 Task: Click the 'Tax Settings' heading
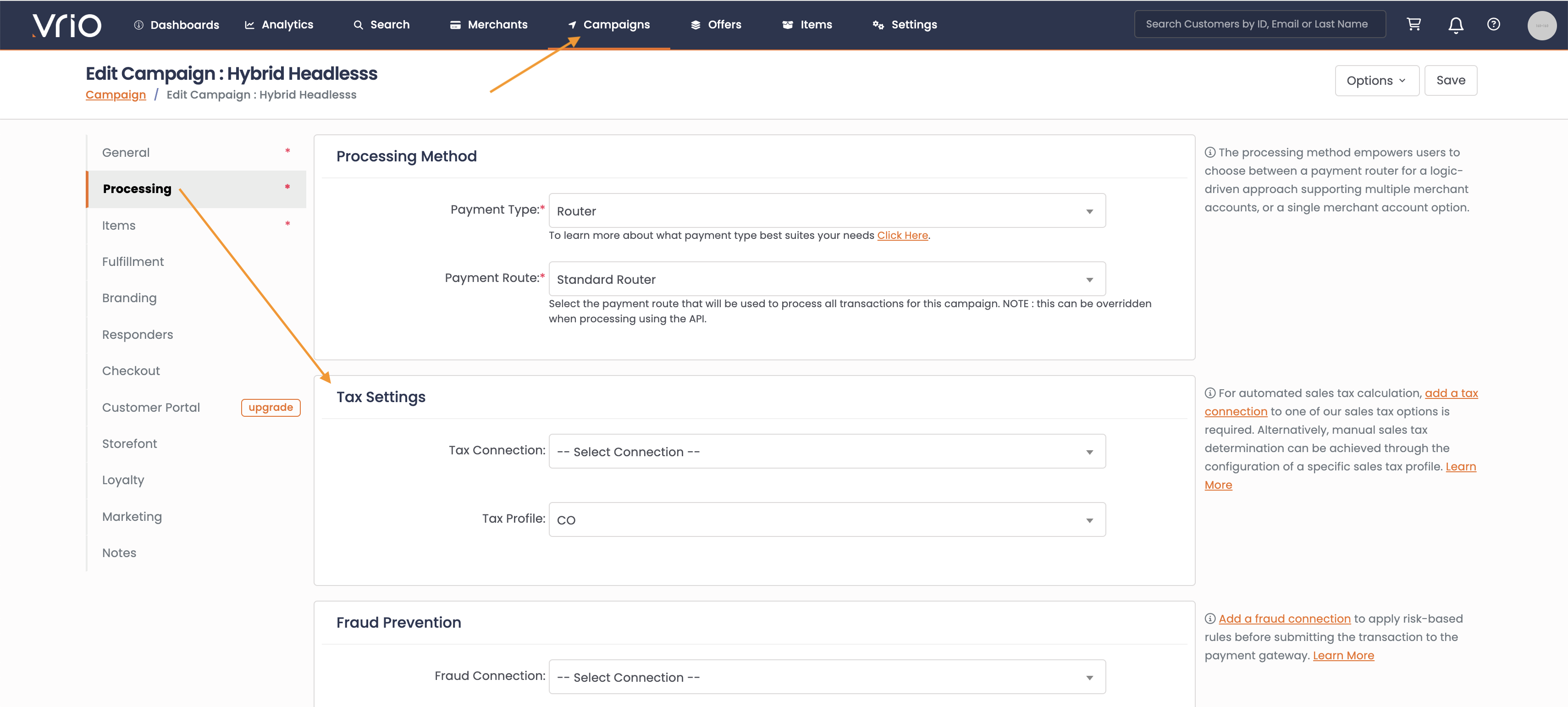tap(381, 398)
